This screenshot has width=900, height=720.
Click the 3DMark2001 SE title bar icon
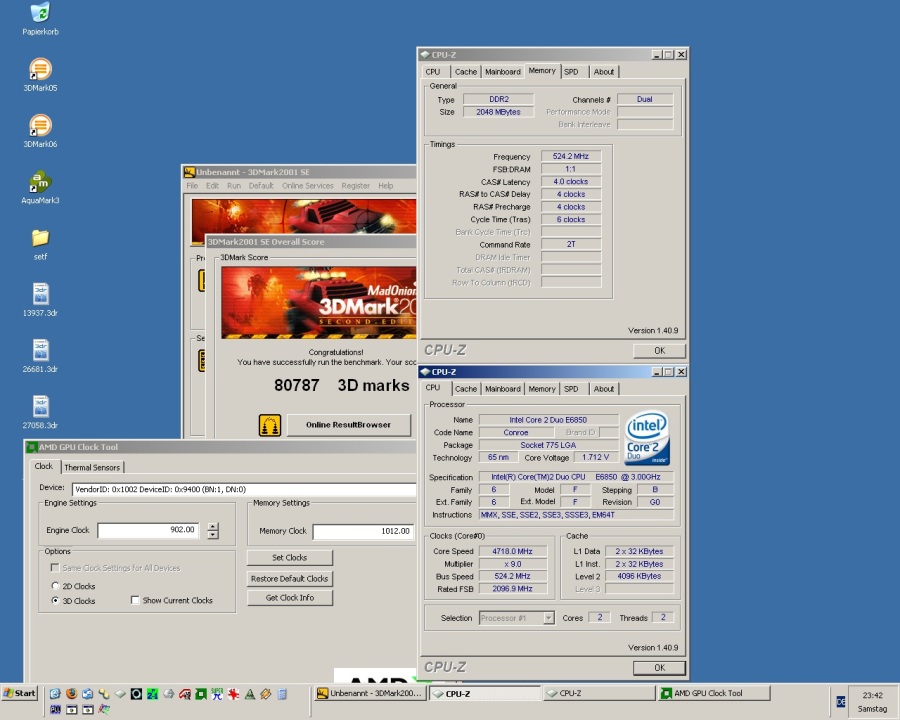coord(189,172)
